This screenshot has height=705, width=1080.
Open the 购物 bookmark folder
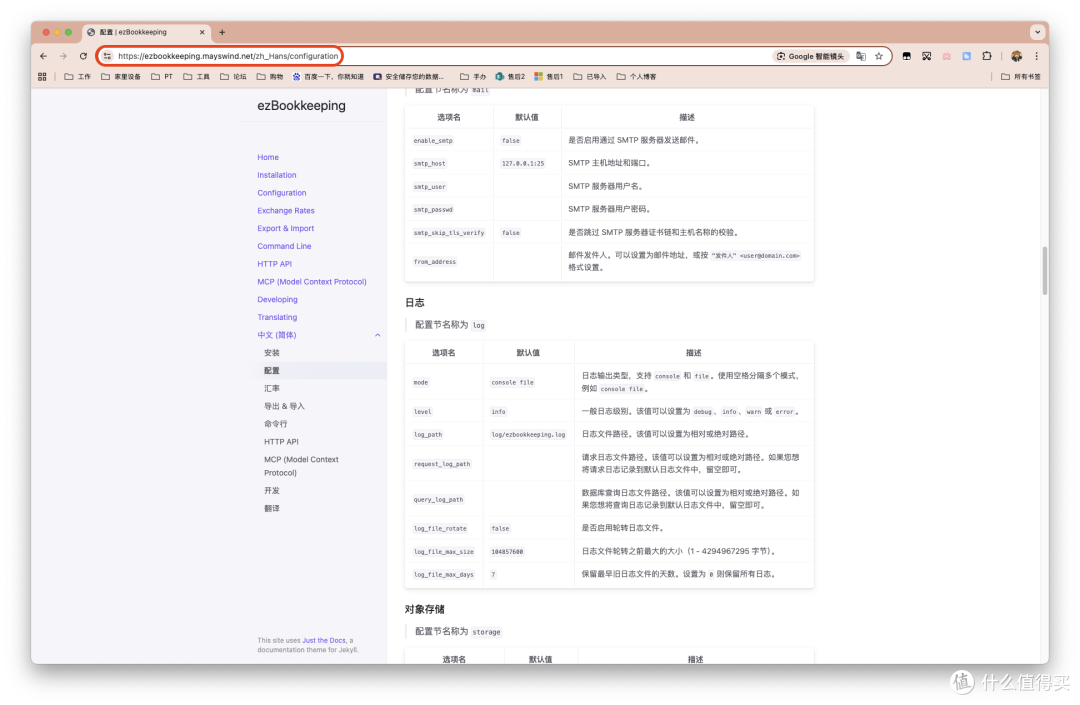(270, 77)
